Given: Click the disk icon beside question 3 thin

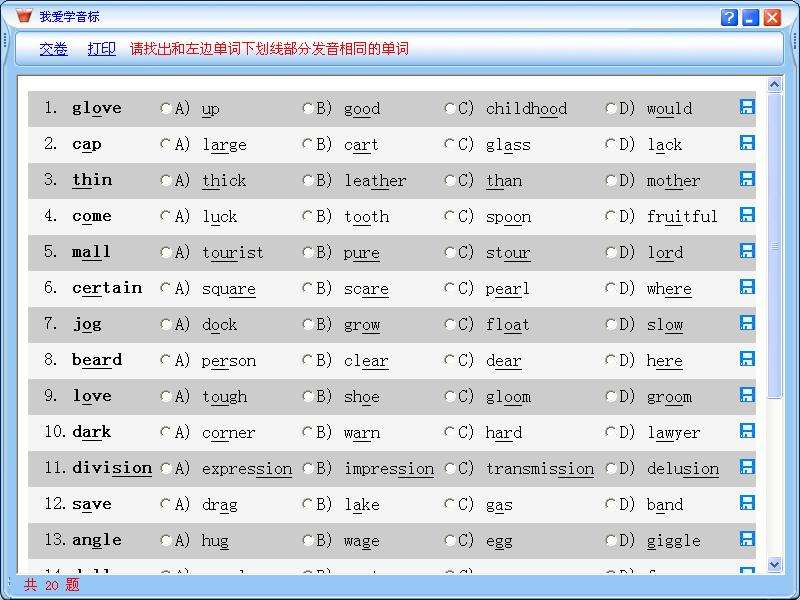Looking at the screenshot, I should pos(746,179).
